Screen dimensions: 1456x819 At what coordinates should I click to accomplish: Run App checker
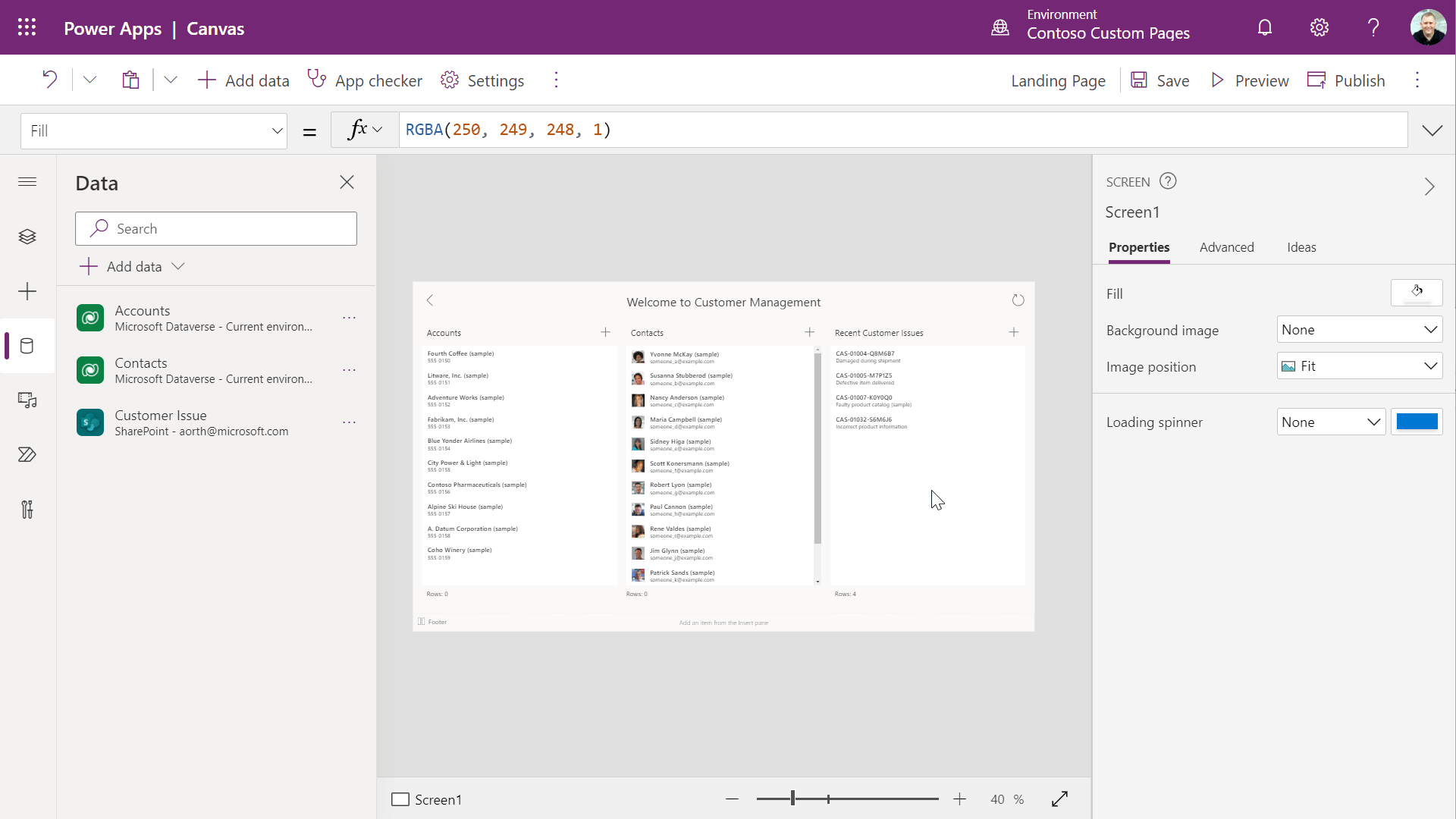pos(365,80)
